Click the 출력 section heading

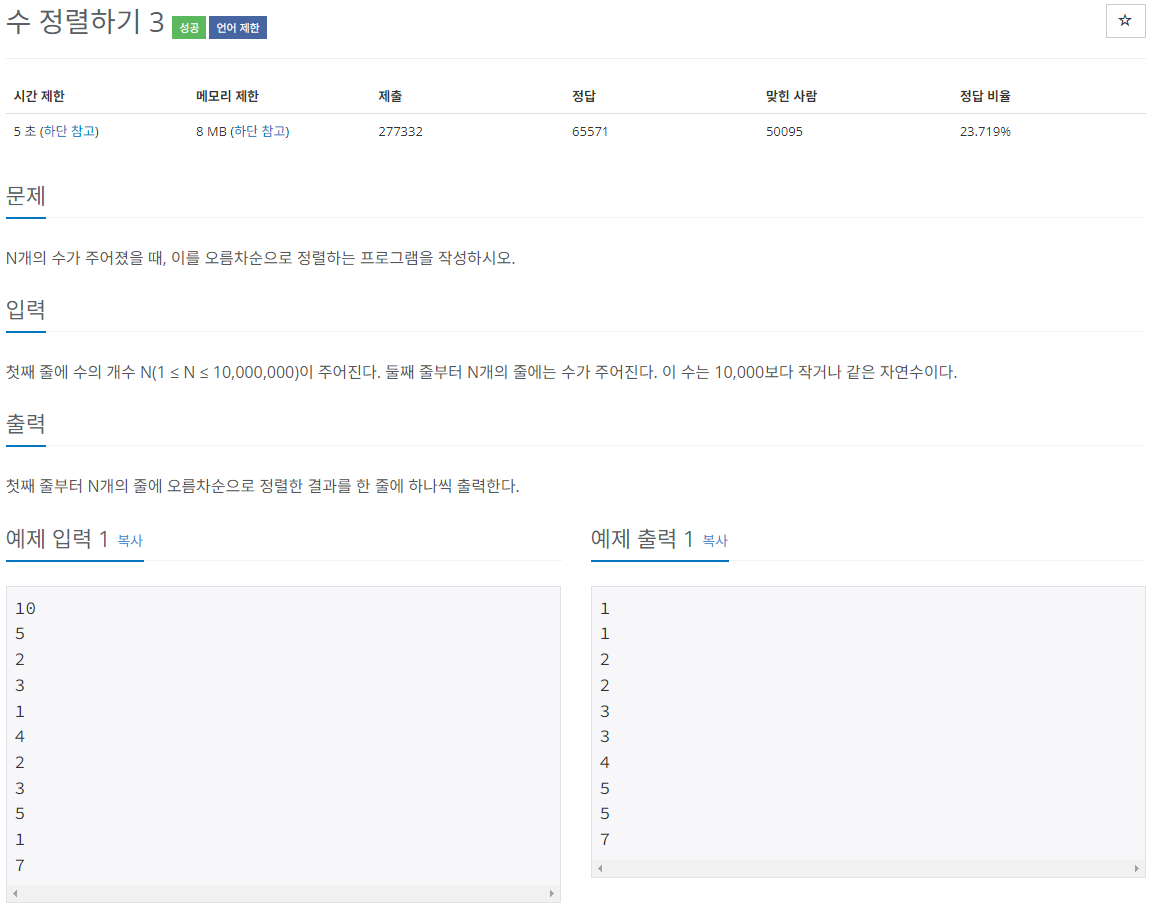26,424
